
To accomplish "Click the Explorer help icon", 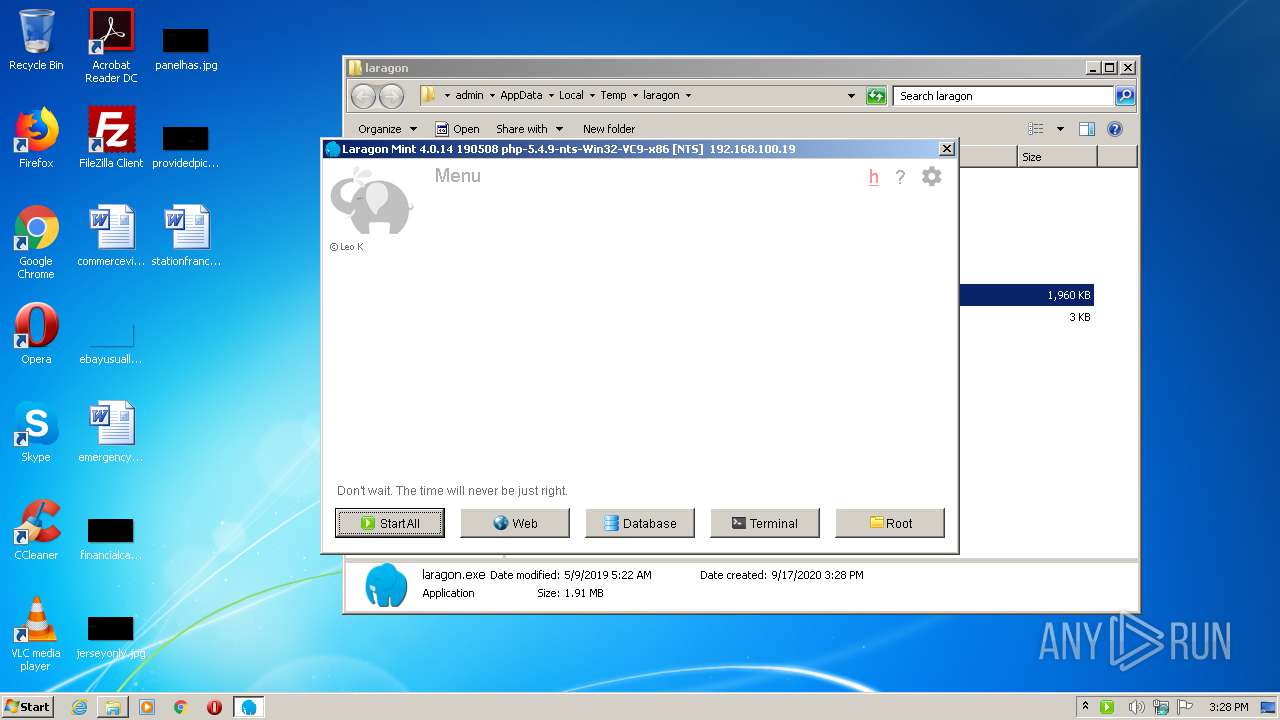I will click(1115, 129).
